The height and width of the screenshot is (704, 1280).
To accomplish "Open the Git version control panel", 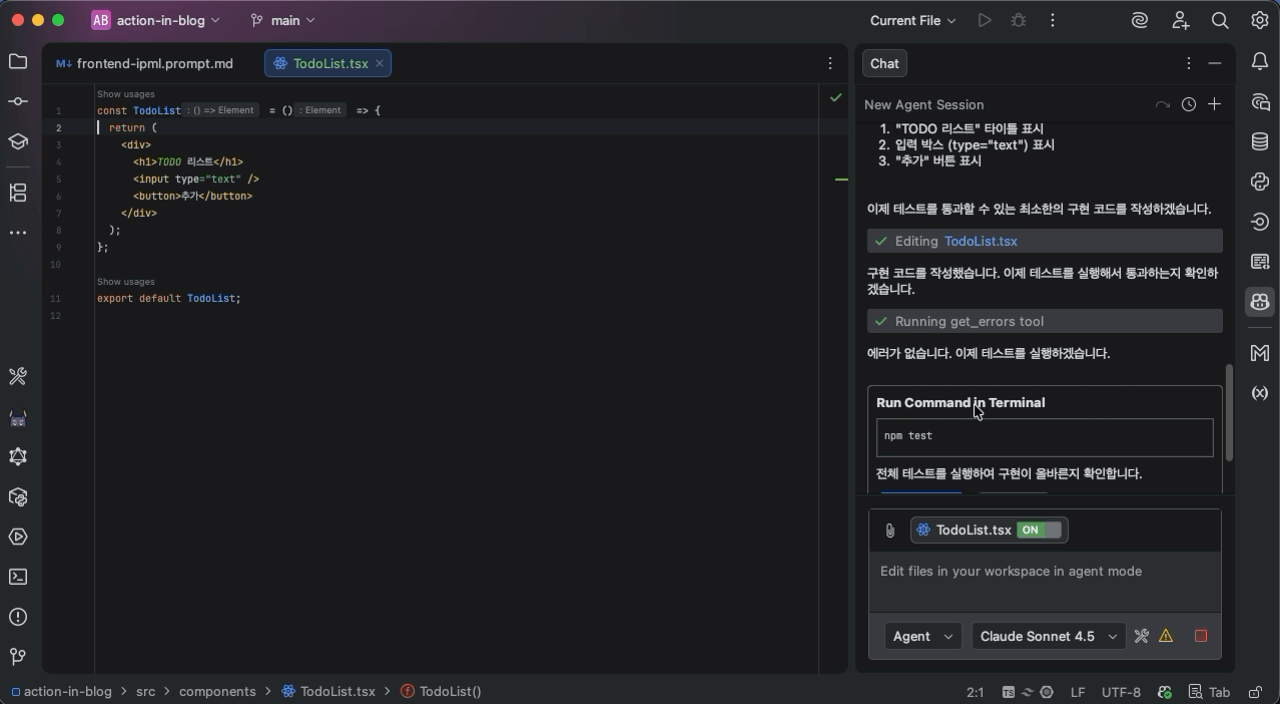I will (x=18, y=657).
